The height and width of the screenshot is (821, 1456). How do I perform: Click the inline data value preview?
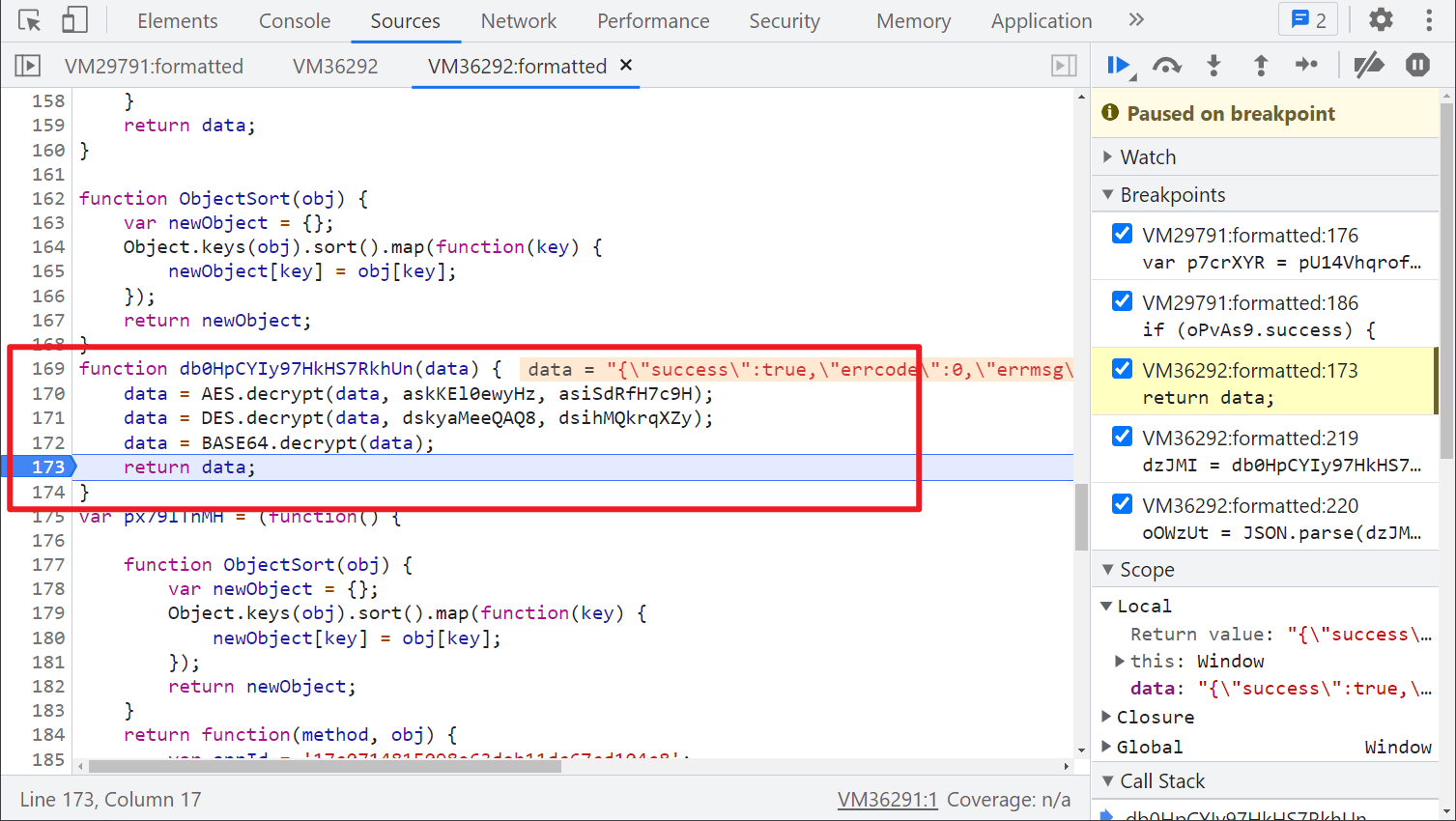(x=796, y=369)
